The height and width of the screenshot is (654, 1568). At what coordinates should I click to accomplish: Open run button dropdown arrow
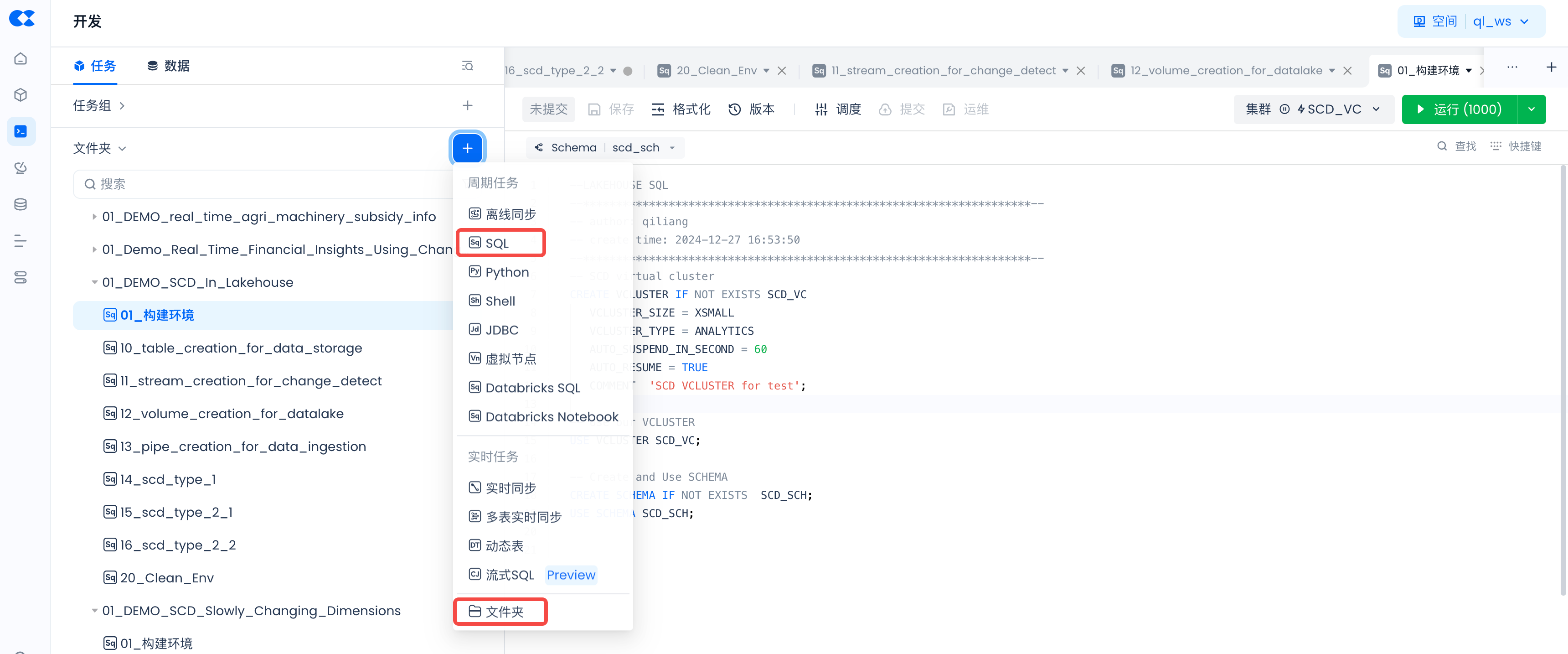point(1531,109)
